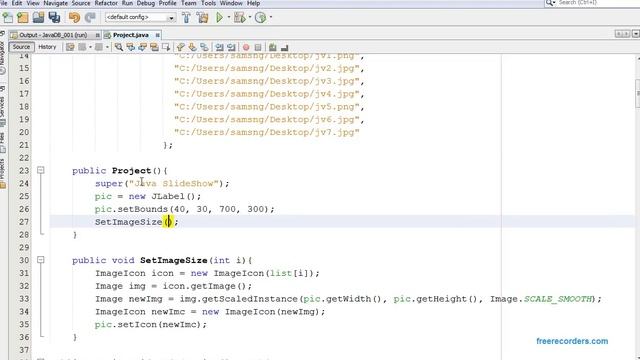The height and width of the screenshot is (360, 640).
Task: Open Run Project dropdown arrow
Action: pyautogui.click(x=229, y=18)
